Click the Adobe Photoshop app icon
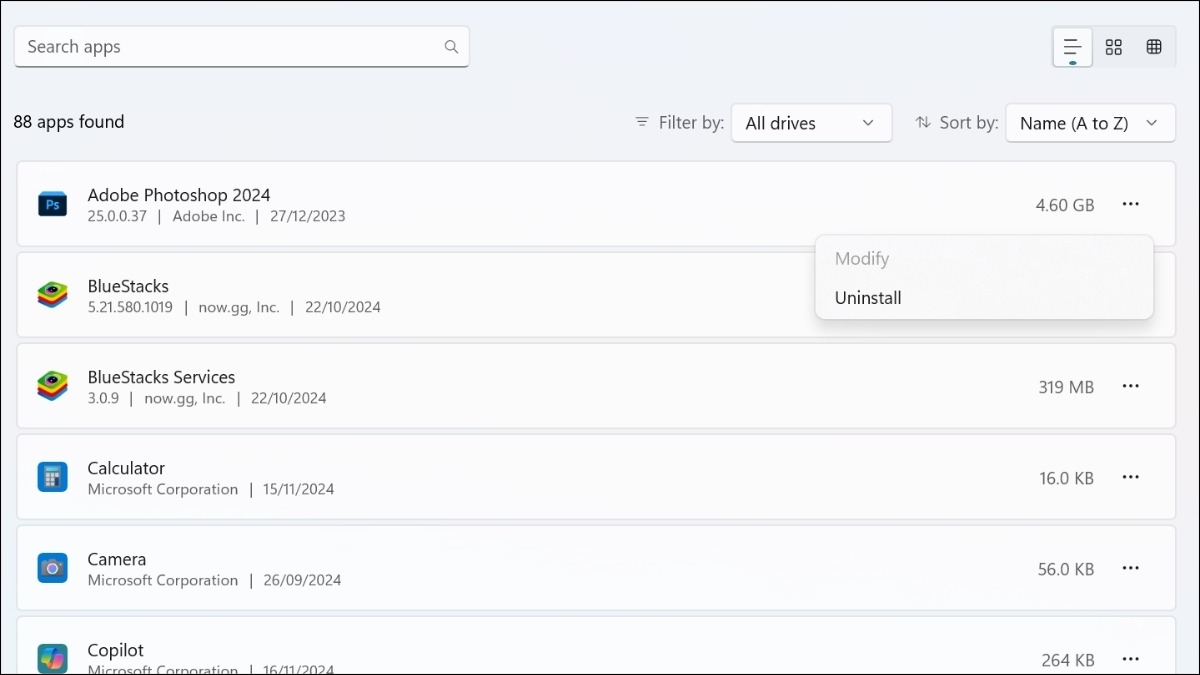 tap(52, 205)
